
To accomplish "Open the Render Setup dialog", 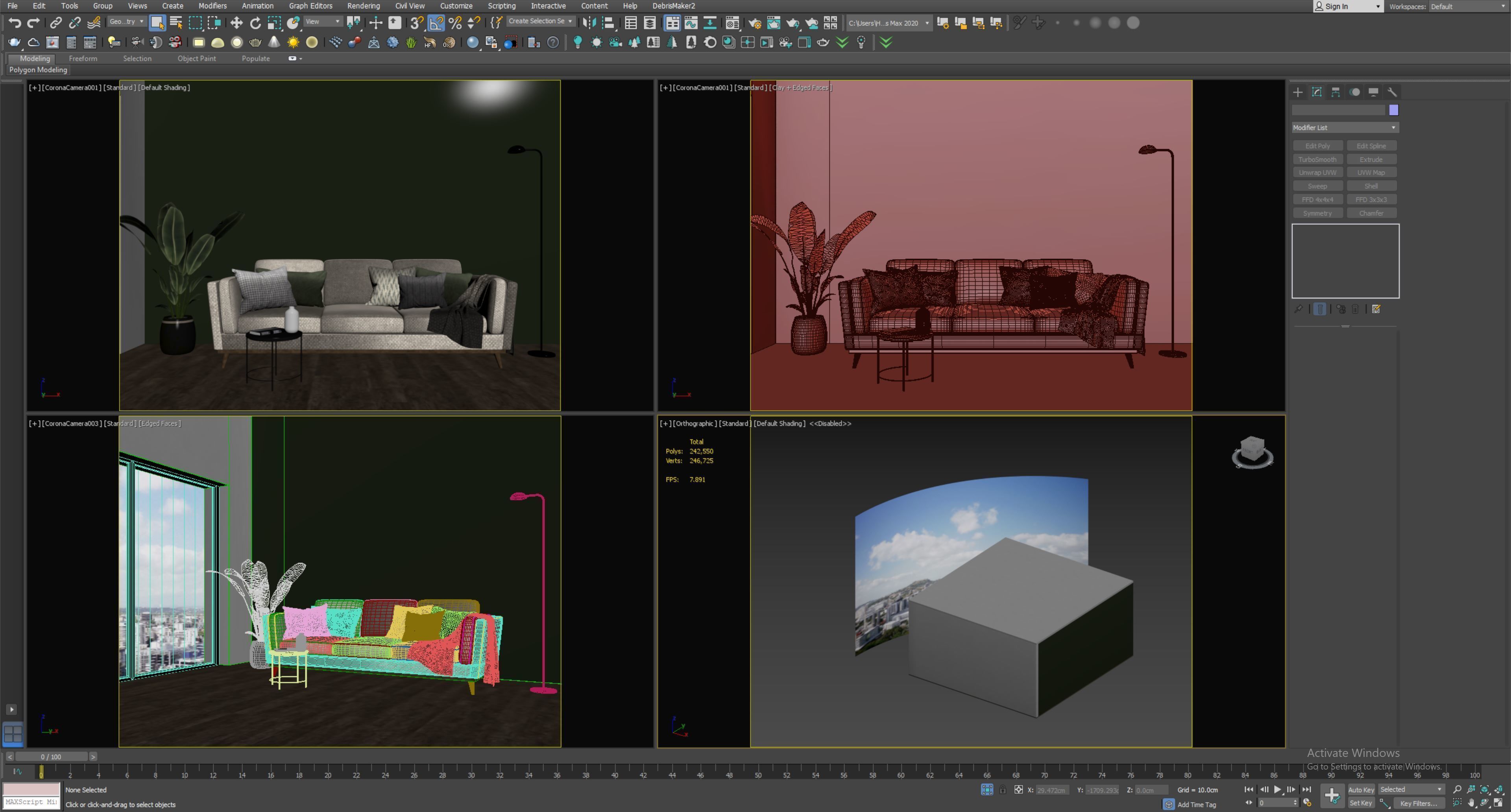I will 755,22.
